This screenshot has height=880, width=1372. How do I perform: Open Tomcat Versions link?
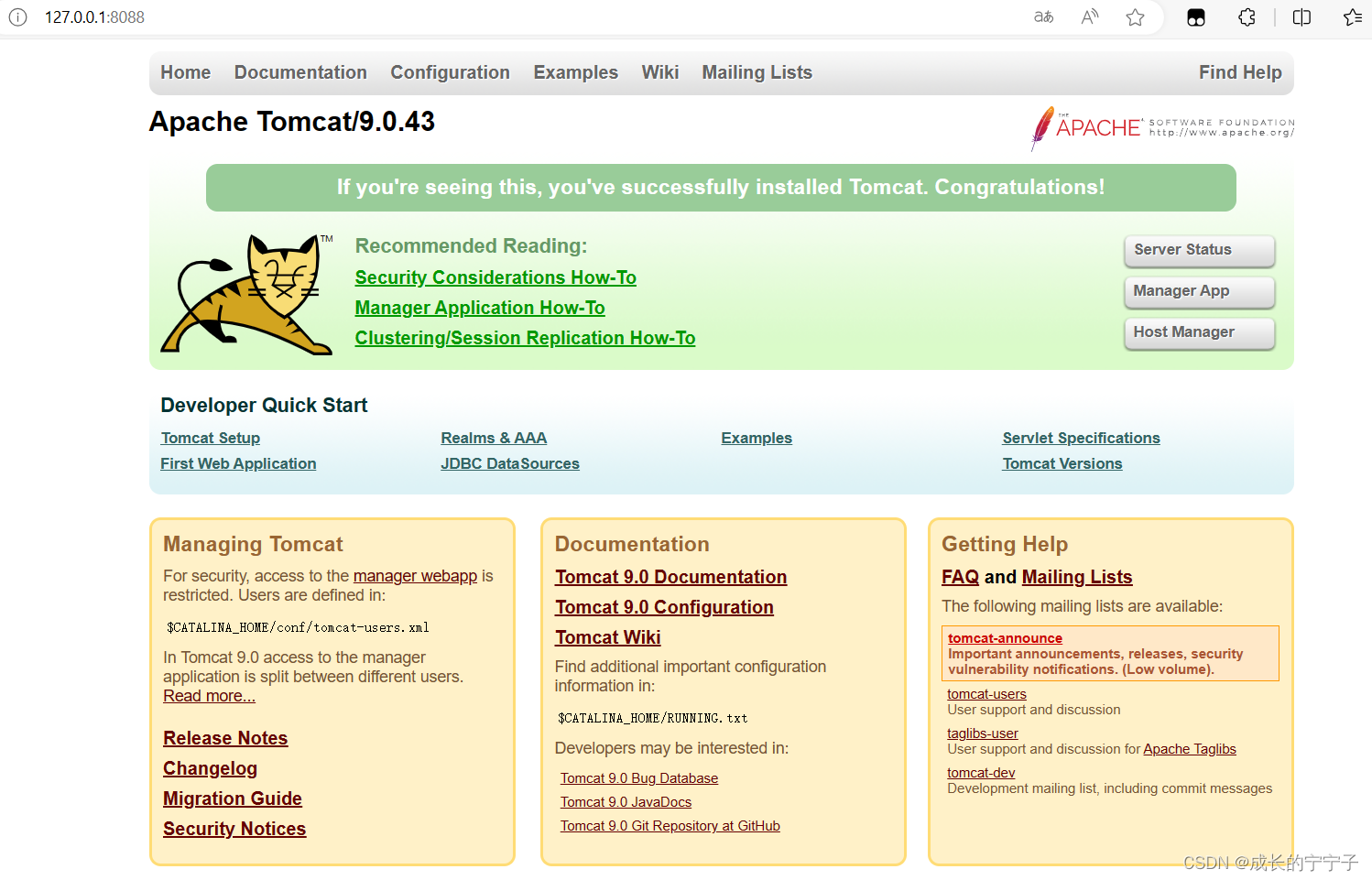(1062, 463)
